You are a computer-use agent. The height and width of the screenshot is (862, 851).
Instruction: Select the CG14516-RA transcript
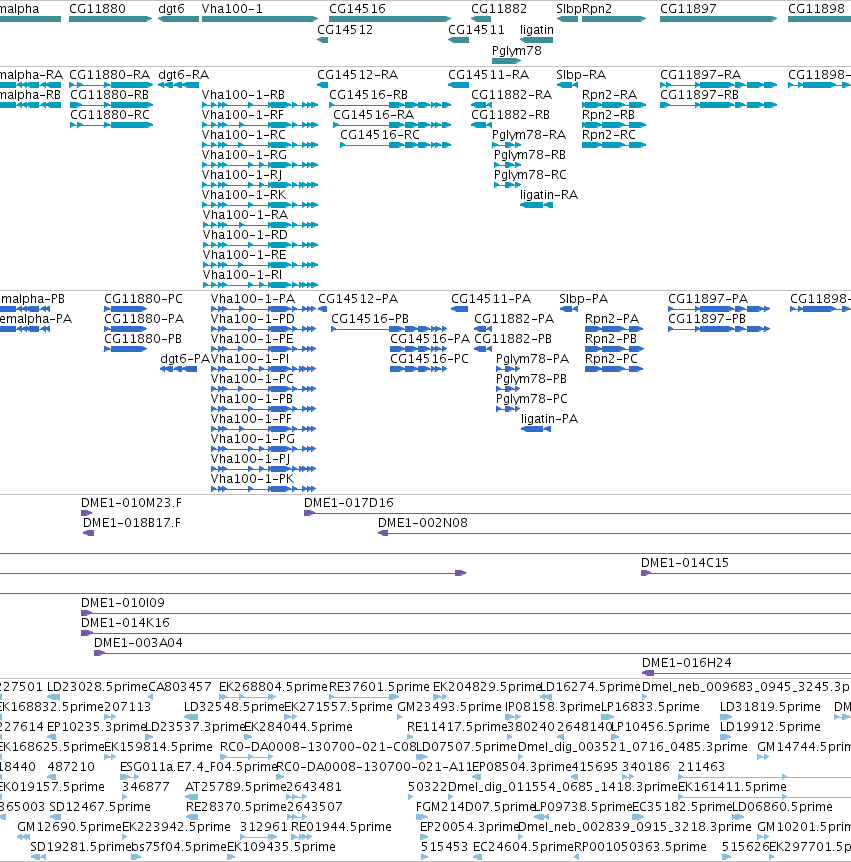tap(392, 125)
